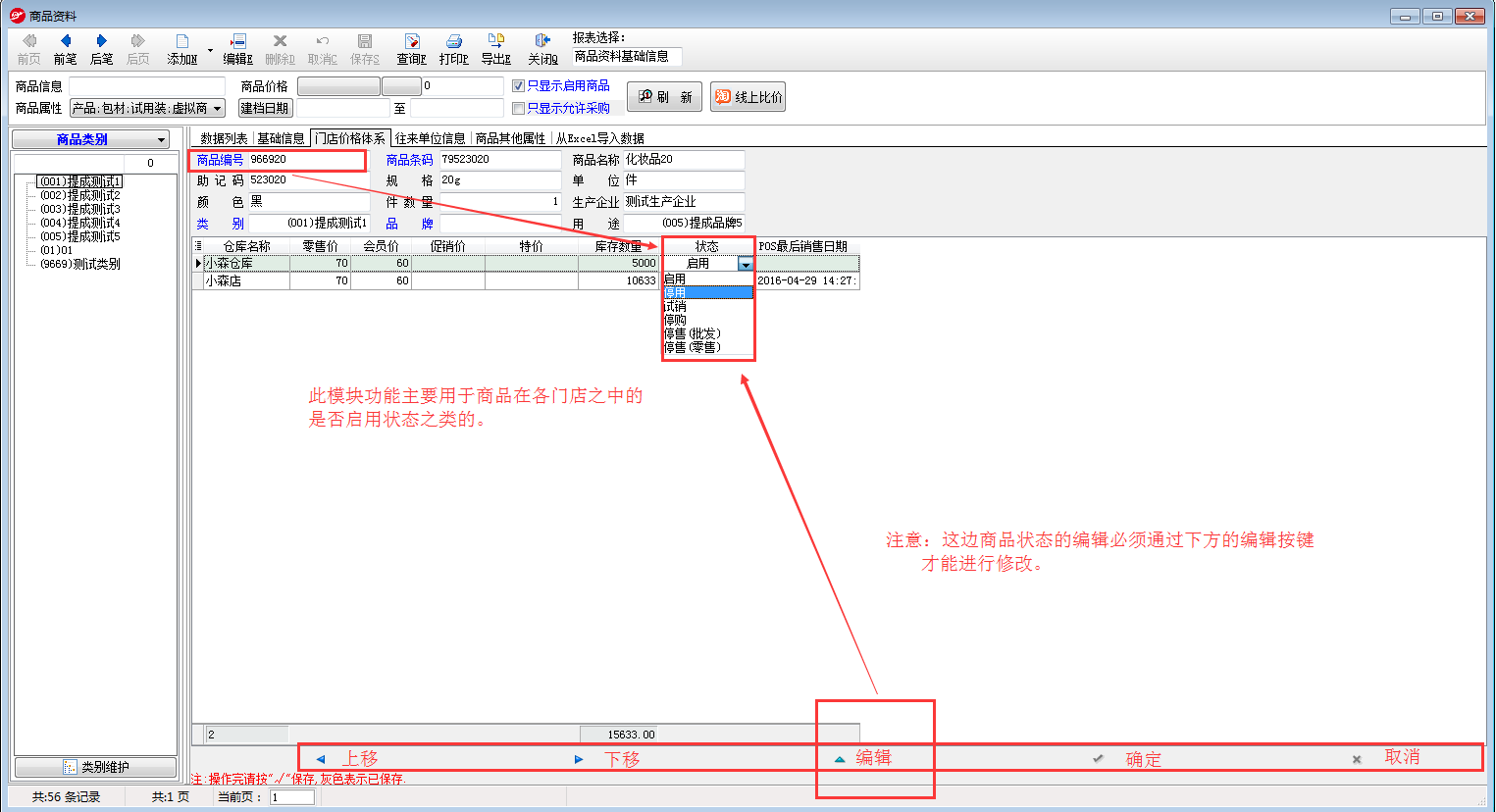Click the 小森店 row name cell
1496x812 pixels.
point(246,281)
